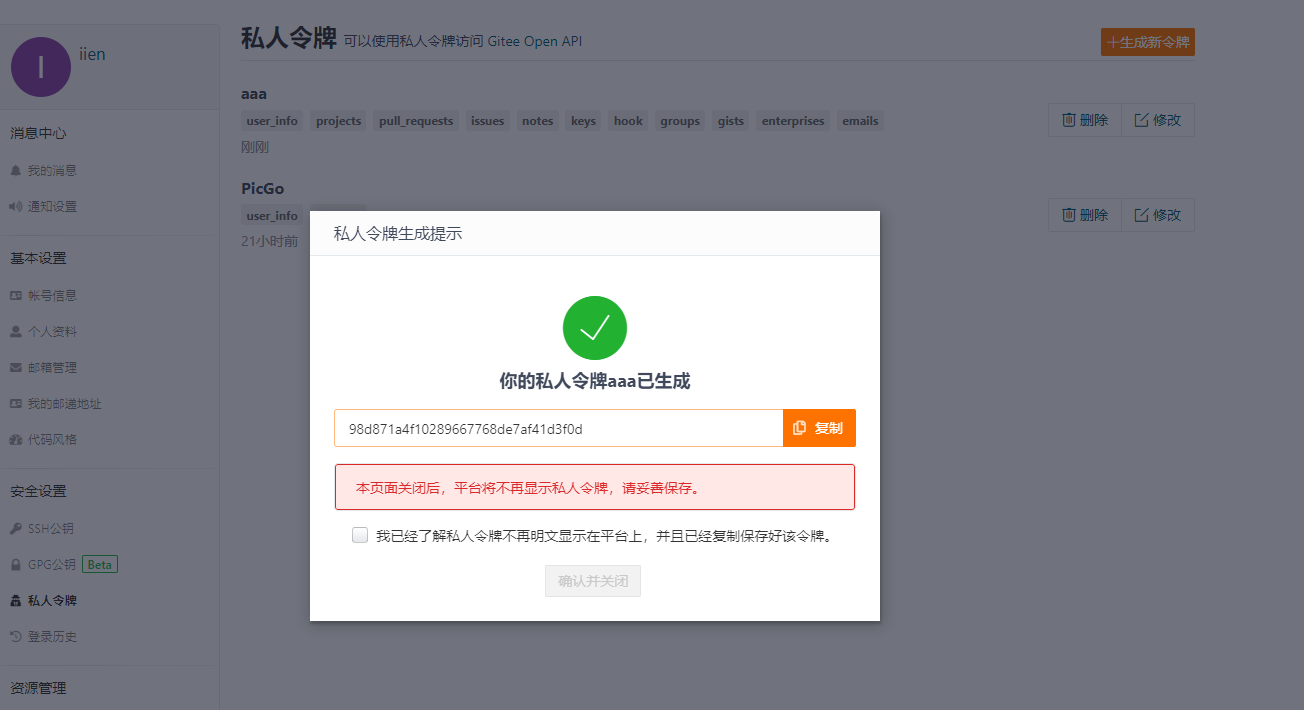Open SSH公钥 in sidebar
The height and width of the screenshot is (710, 1304).
pos(51,528)
